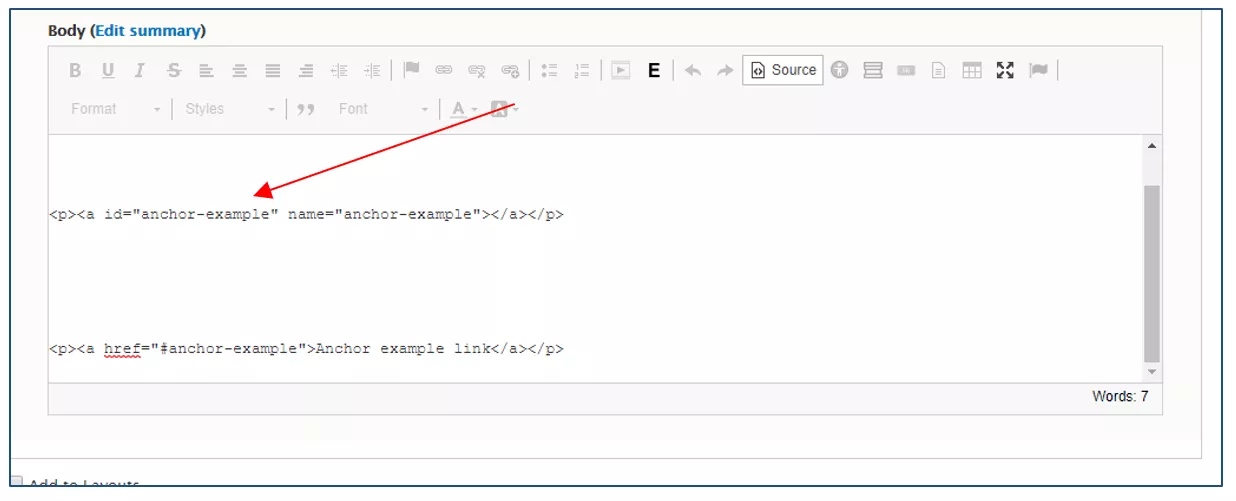Maximize the editor window
The width and height of the screenshot is (1236, 501).
click(1005, 70)
